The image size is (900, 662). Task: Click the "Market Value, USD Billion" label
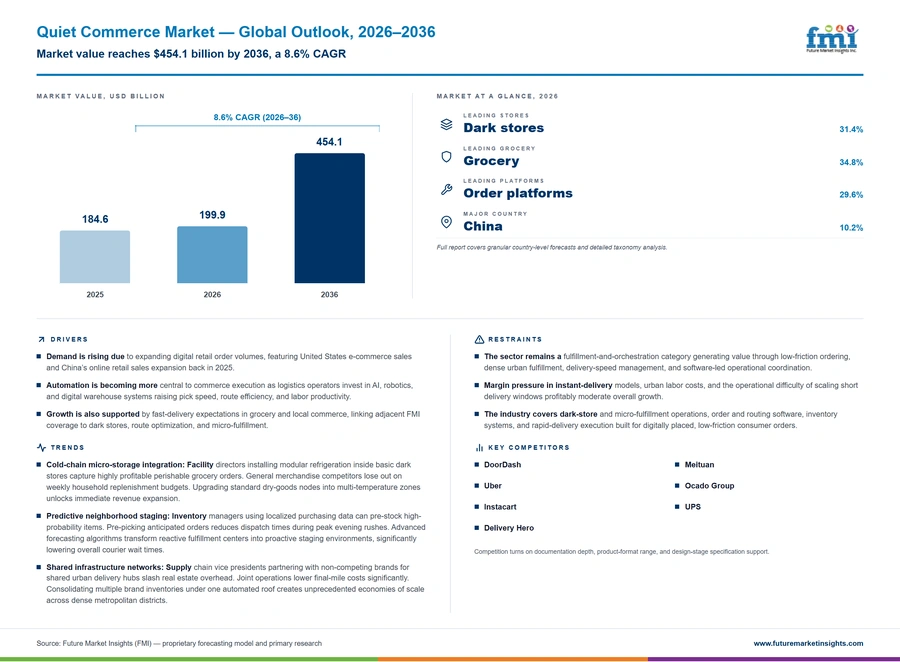pyautogui.click(x=100, y=96)
